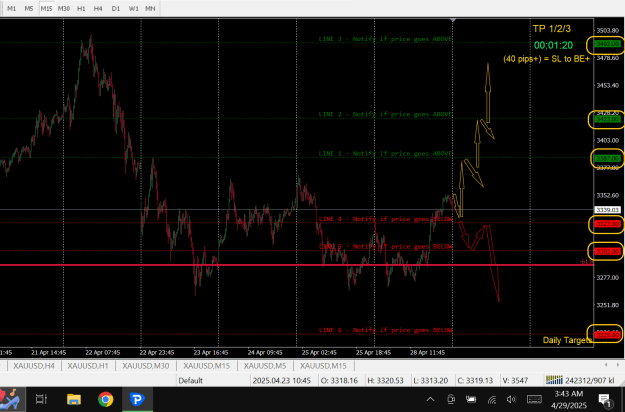
Task: Select the LINE 1 notify ABOVE label
Action: (385, 153)
